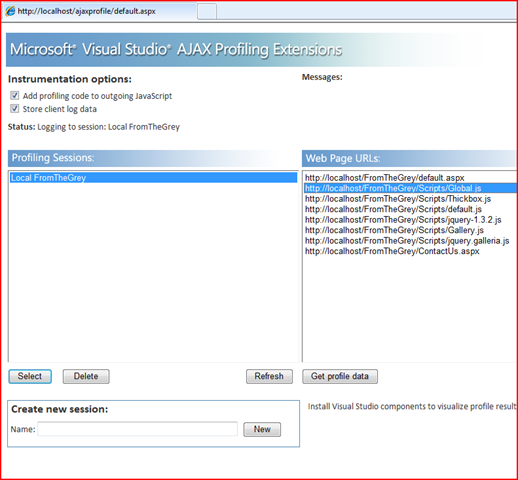518x480 pixels.
Task: Click the Delete session button
Action: click(86, 376)
